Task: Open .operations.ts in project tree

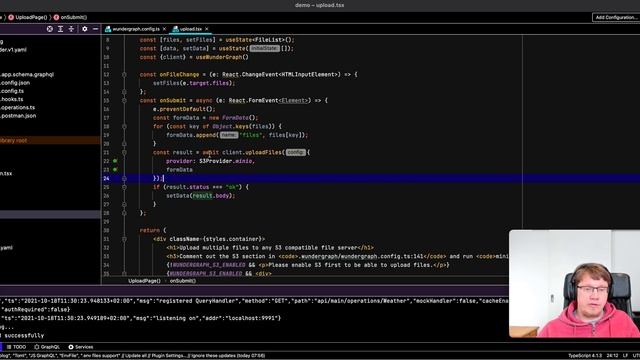Action: (18, 107)
